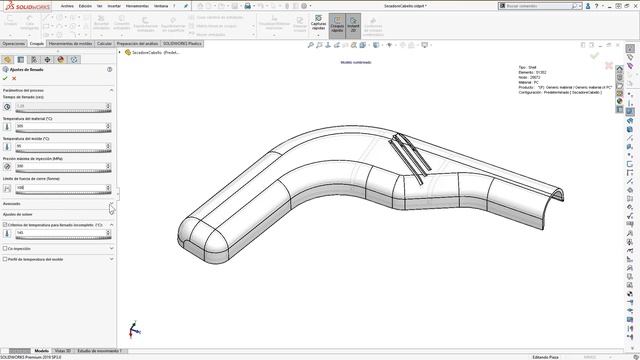Open Insertar menu
Screen dimensions: 640x360
click(114, 6)
